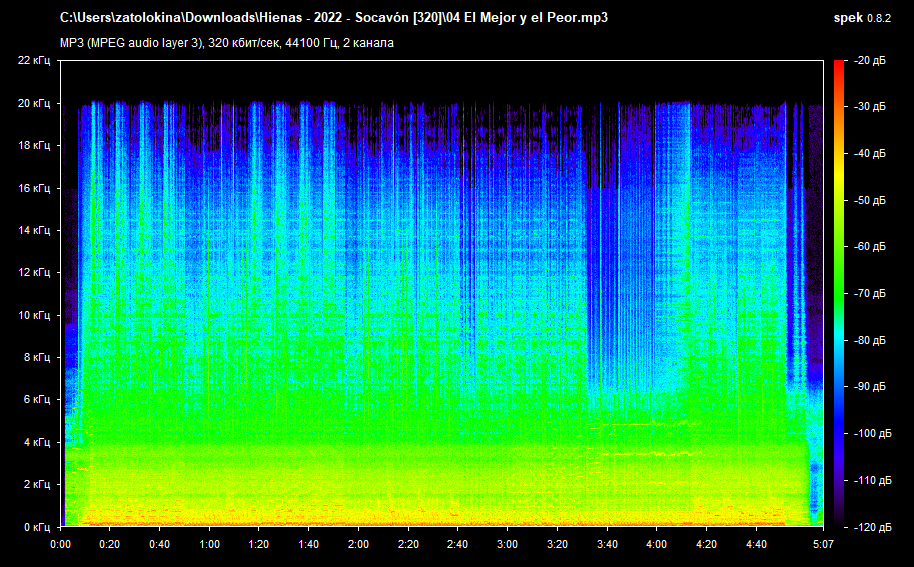Click the 10 кГц frequency axis label
This screenshot has height=567, width=914.
coord(34,315)
